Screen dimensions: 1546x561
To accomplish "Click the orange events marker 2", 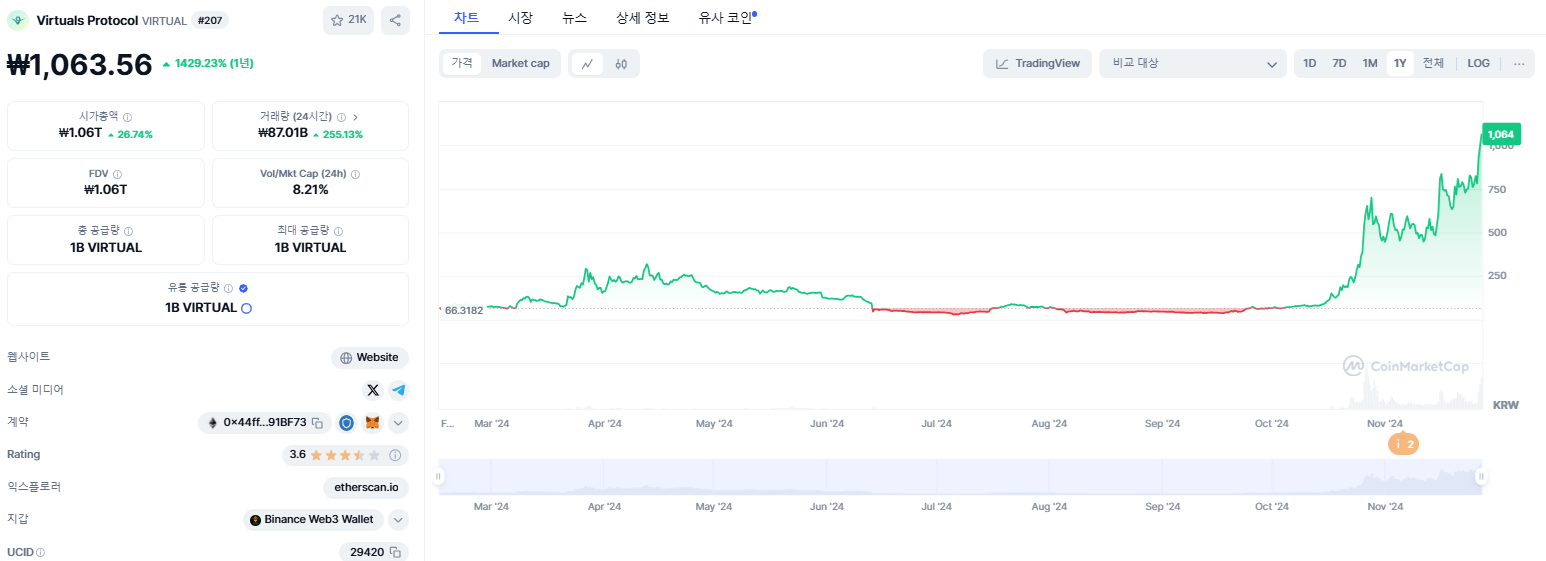I will [x=1403, y=444].
